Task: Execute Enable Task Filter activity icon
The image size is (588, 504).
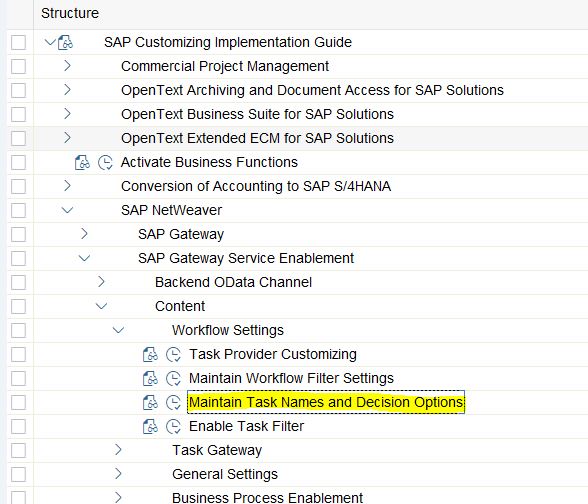Action: (x=174, y=427)
